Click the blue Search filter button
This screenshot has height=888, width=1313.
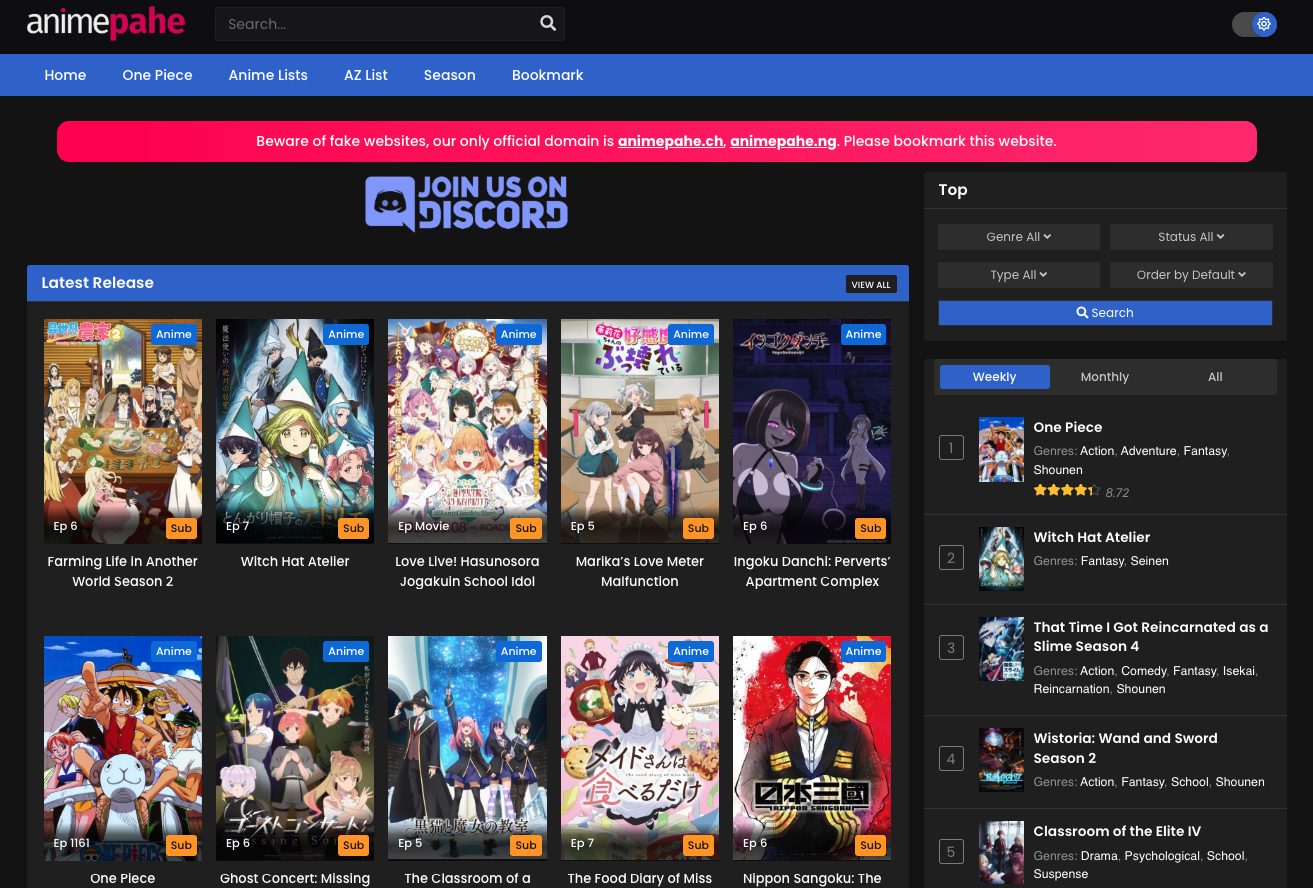[1105, 313]
